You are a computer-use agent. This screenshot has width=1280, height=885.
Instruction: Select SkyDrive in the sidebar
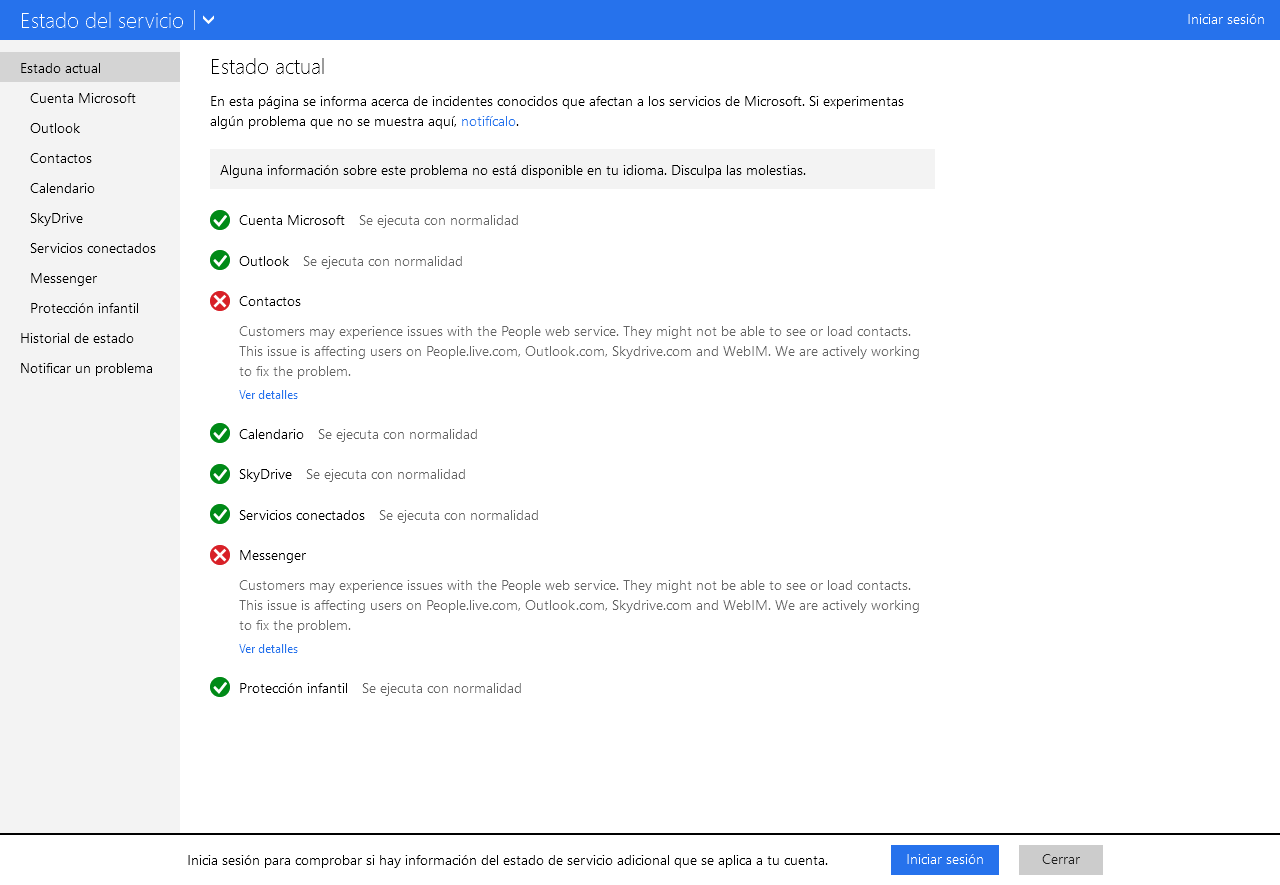[55, 218]
